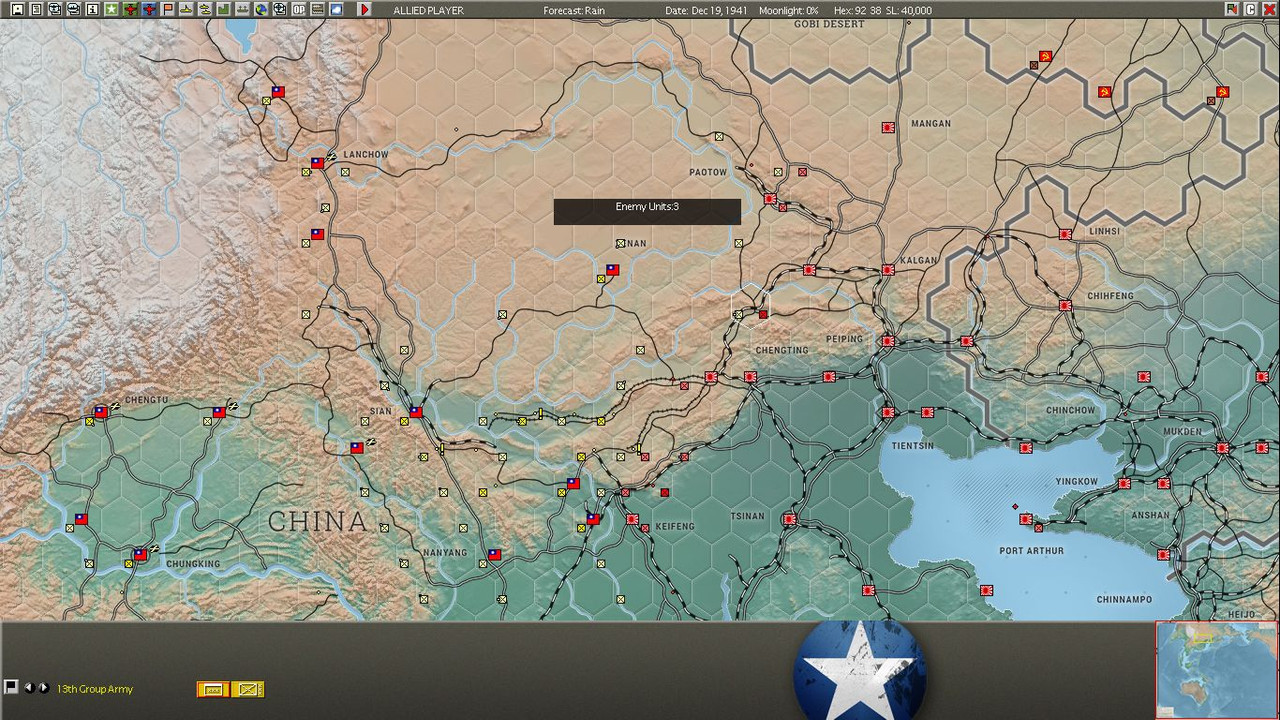Click the black flag icon in bottom panel
The width and height of the screenshot is (1280, 720).
tap(11, 687)
